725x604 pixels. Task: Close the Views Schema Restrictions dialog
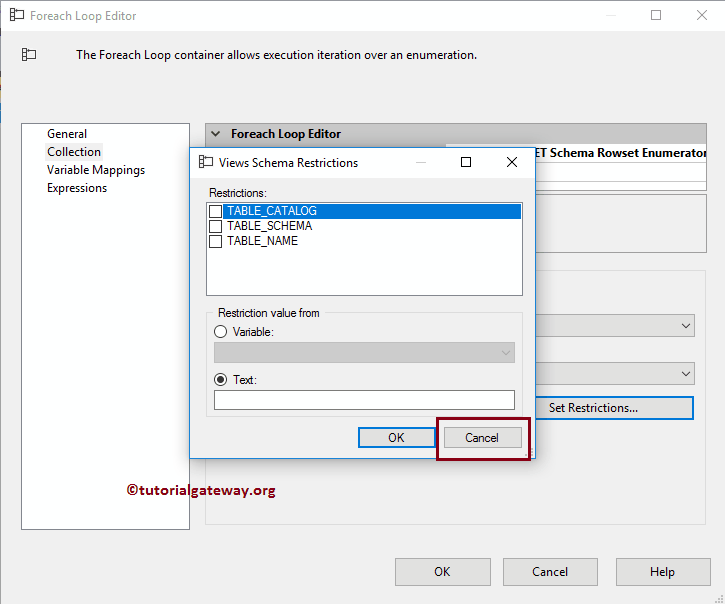click(511, 162)
